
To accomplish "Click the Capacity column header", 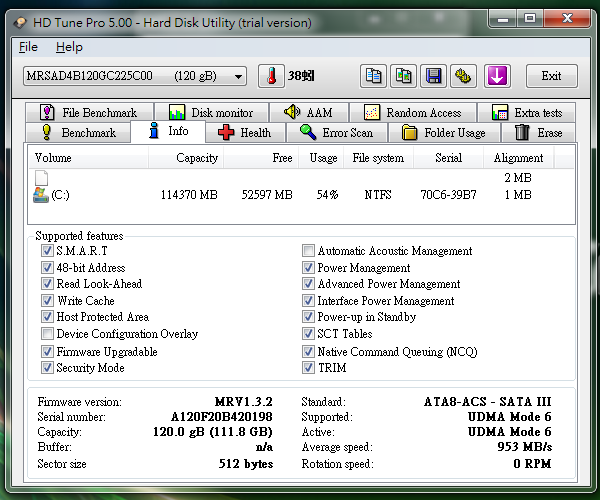I will click(186, 158).
